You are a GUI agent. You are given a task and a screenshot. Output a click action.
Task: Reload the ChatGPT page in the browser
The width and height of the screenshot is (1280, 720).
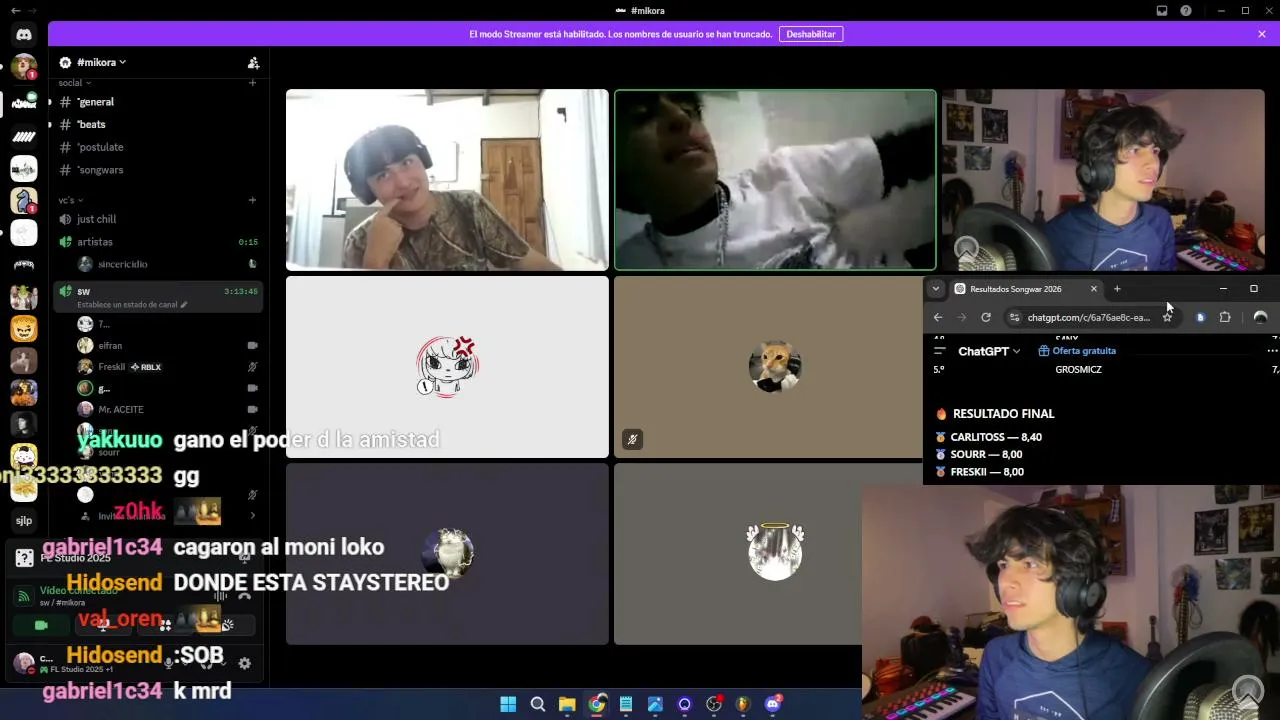pyautogui.click(x=986, y=317)
